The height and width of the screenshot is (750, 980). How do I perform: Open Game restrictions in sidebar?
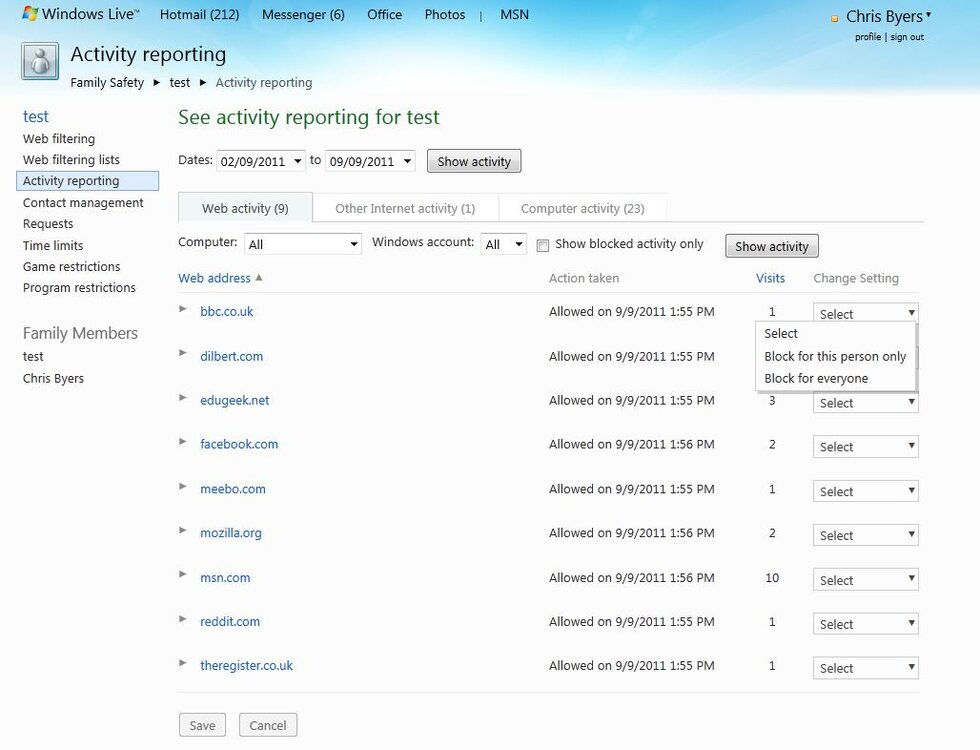pos(71,266)
